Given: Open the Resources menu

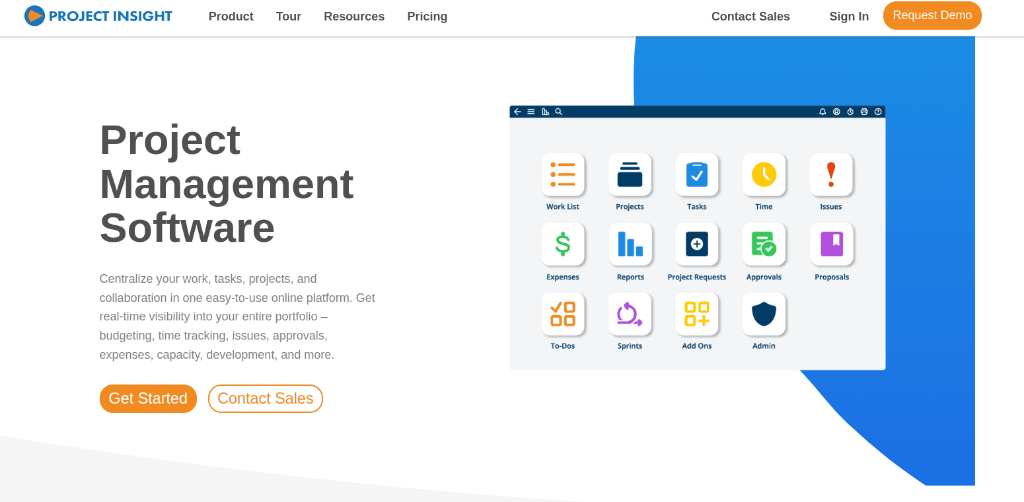Looking at the screenshot, I should coord(354,16).
